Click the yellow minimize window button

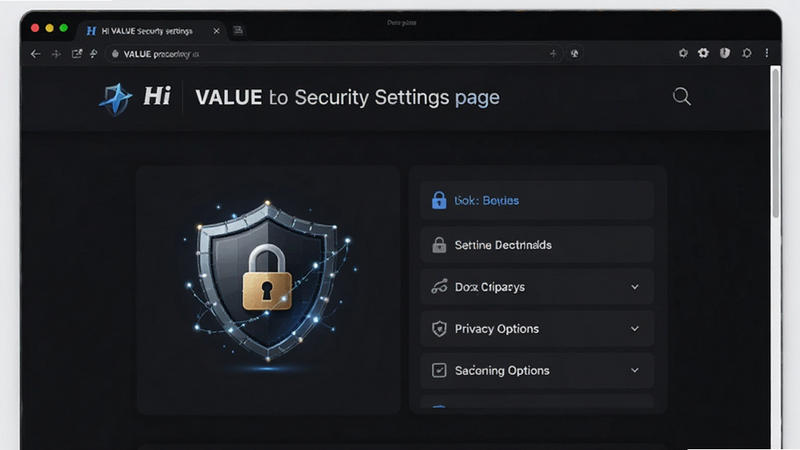click(x=49, y=28)
